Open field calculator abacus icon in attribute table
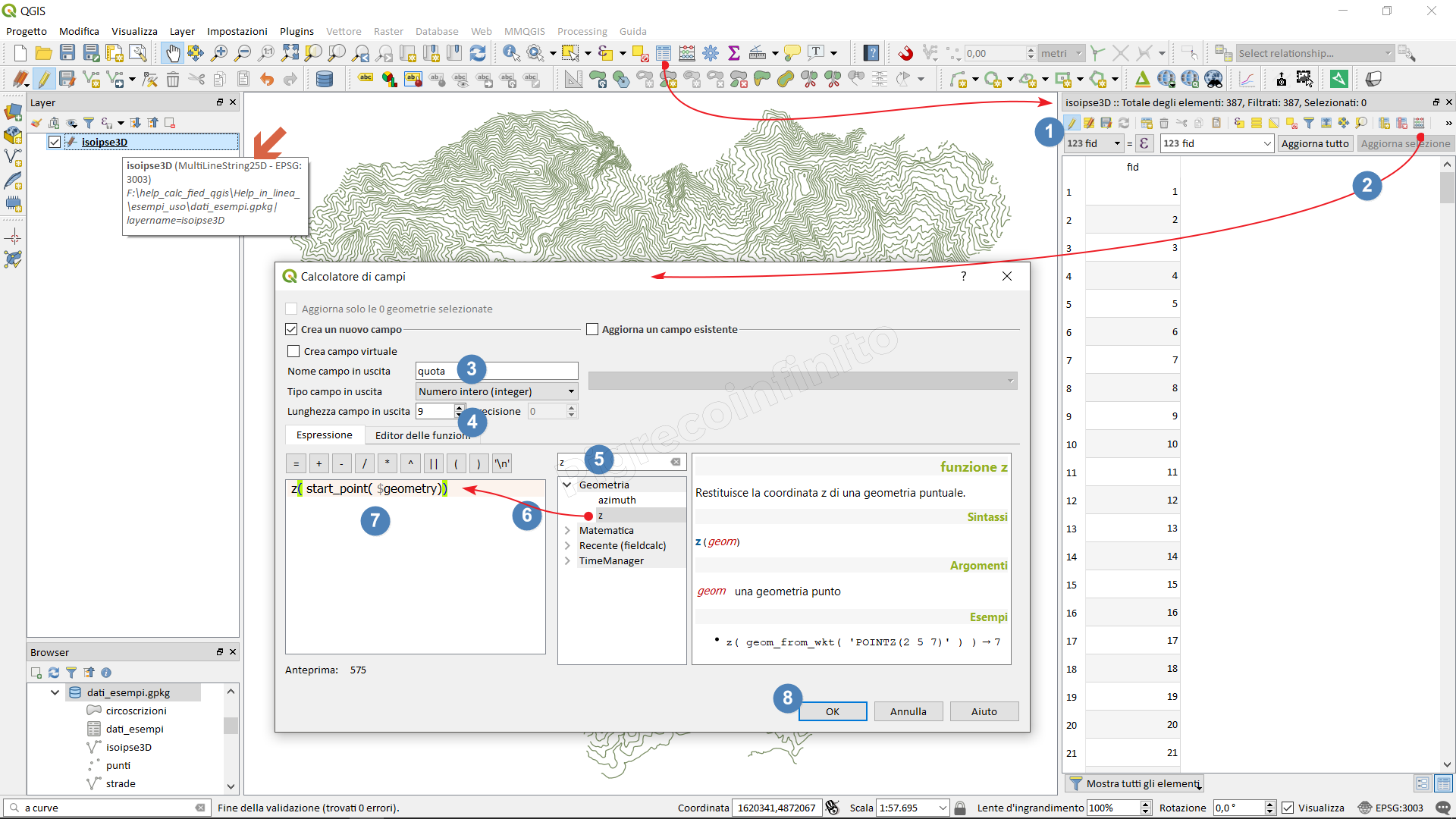Screen dimensions: 1456x819 1419,123
